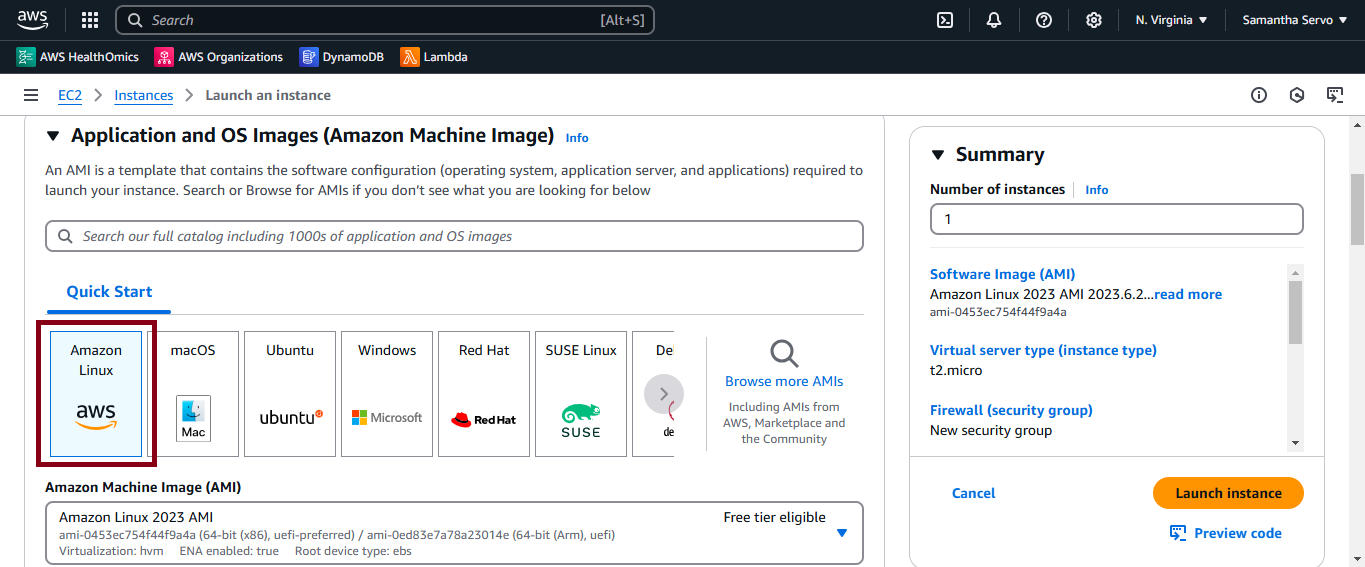The width and height of the screenshot is (1365, 567).
Task: Open AWS HealthOmics shortcut
Action: (78, 57)
